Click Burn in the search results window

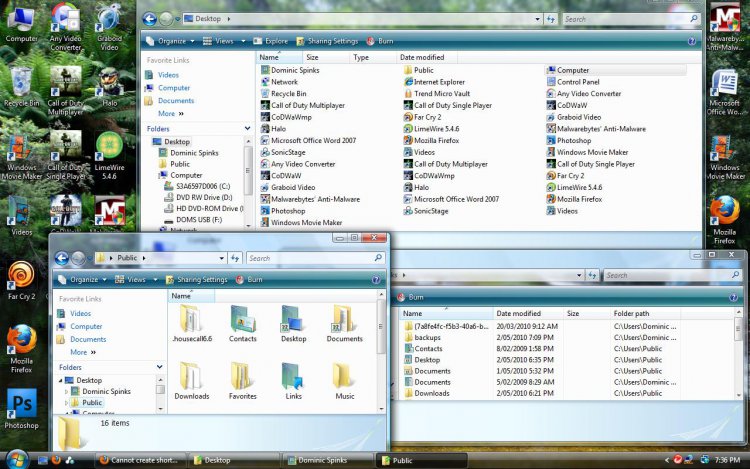(x=410, y=297)
